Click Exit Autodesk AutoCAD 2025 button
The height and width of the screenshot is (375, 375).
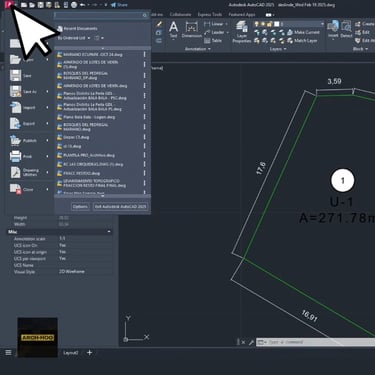coord(120,207)
